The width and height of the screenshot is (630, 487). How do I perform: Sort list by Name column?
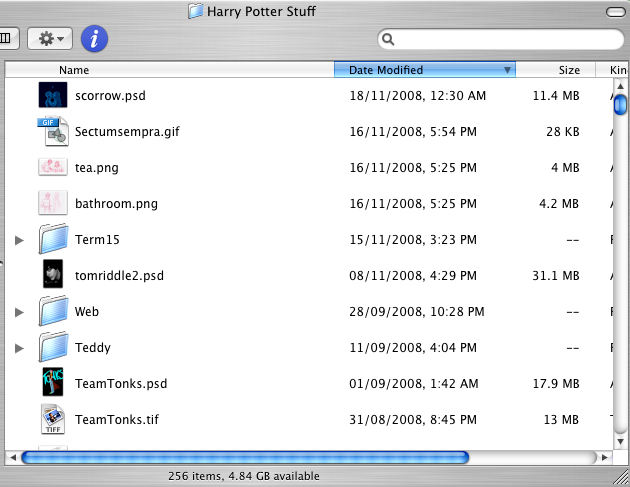(x=170, y=70)
